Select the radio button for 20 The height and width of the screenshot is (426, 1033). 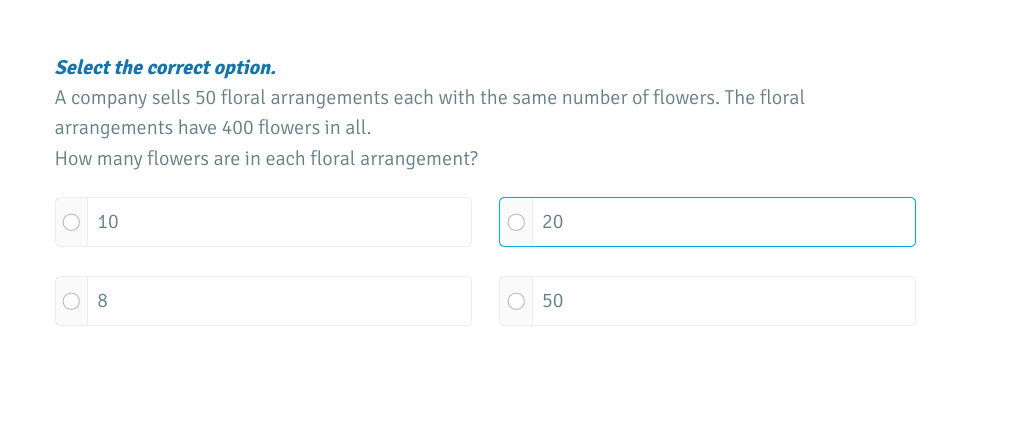tap(515, 223)
